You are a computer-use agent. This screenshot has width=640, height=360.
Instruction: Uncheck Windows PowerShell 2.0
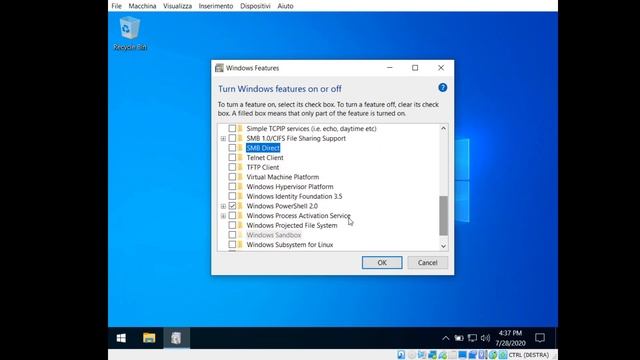(x=232, y=206)
